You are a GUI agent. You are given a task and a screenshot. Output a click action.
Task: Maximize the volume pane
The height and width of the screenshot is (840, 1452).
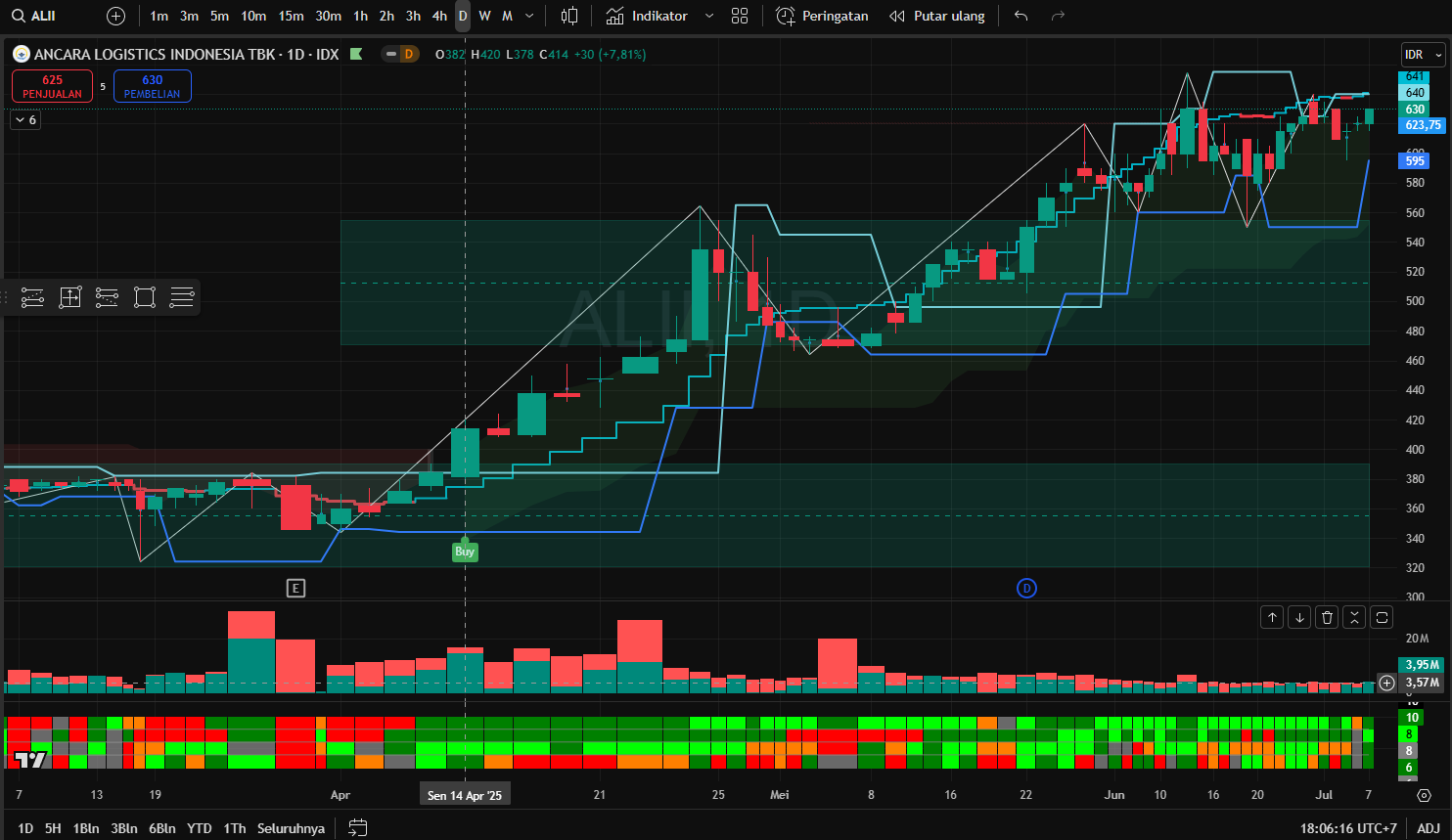[x=1382, y=617]
